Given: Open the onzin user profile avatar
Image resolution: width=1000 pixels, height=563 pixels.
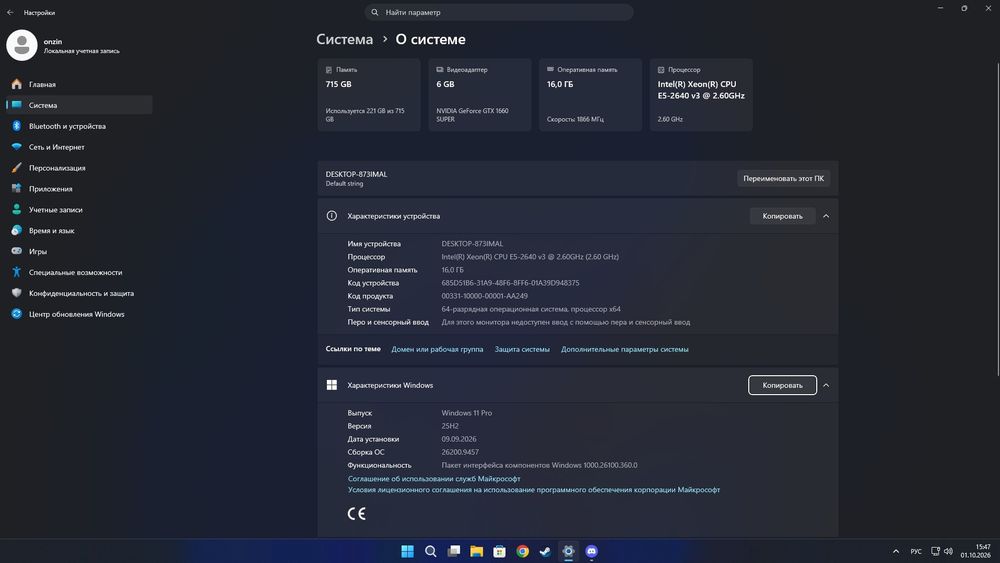Looking at the screenshot, I should (x=22, y=45).
